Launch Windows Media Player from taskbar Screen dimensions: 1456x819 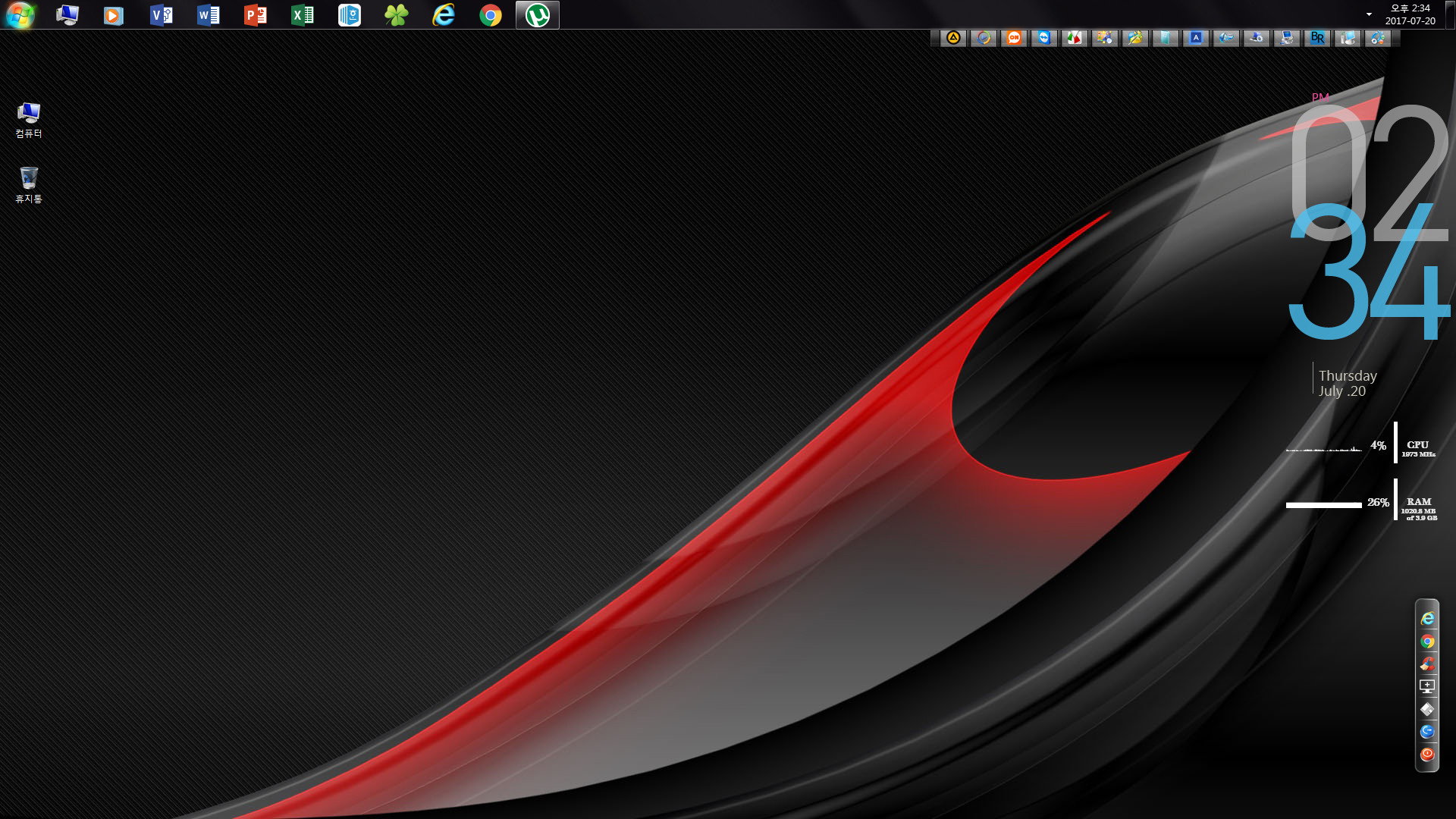(114, 14)
